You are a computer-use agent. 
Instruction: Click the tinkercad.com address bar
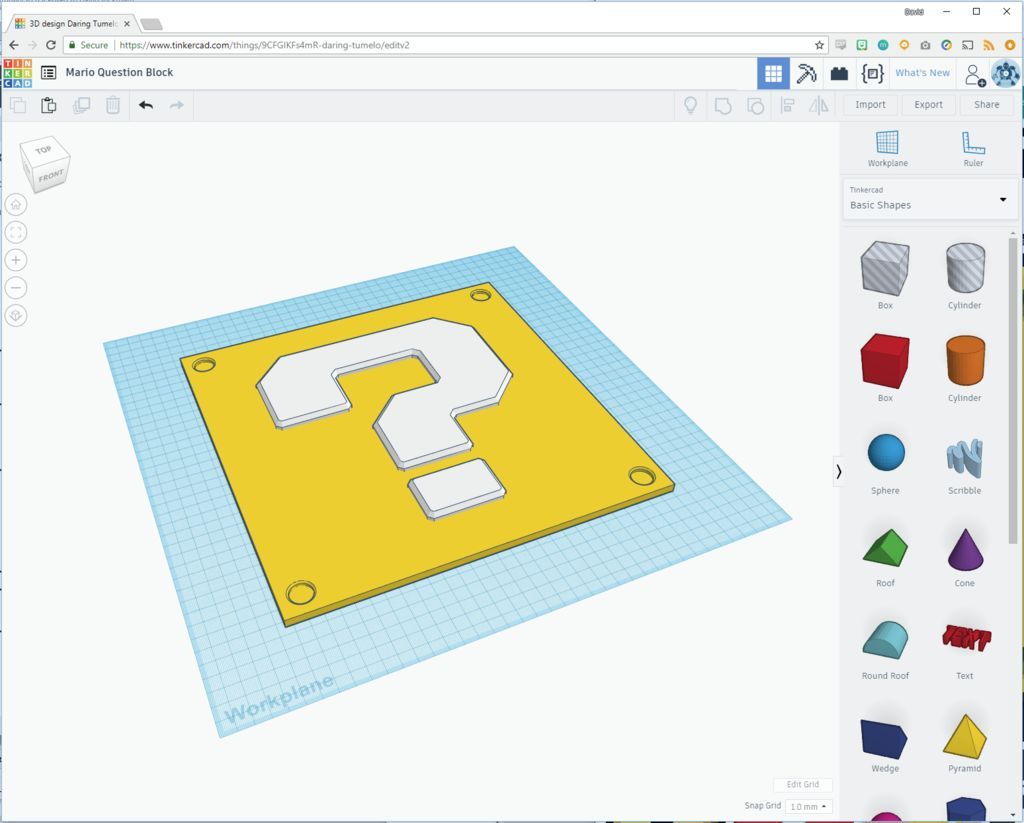tap(446, 45)
